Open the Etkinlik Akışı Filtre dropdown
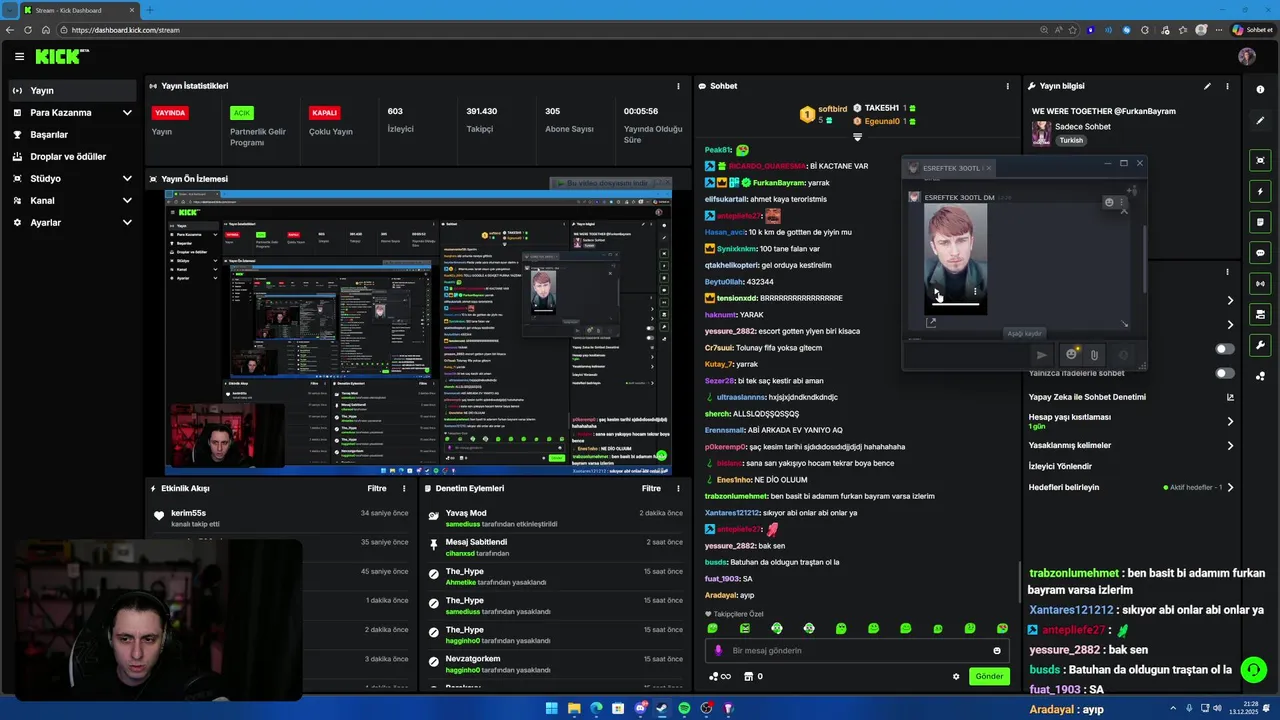 [377, 489]
